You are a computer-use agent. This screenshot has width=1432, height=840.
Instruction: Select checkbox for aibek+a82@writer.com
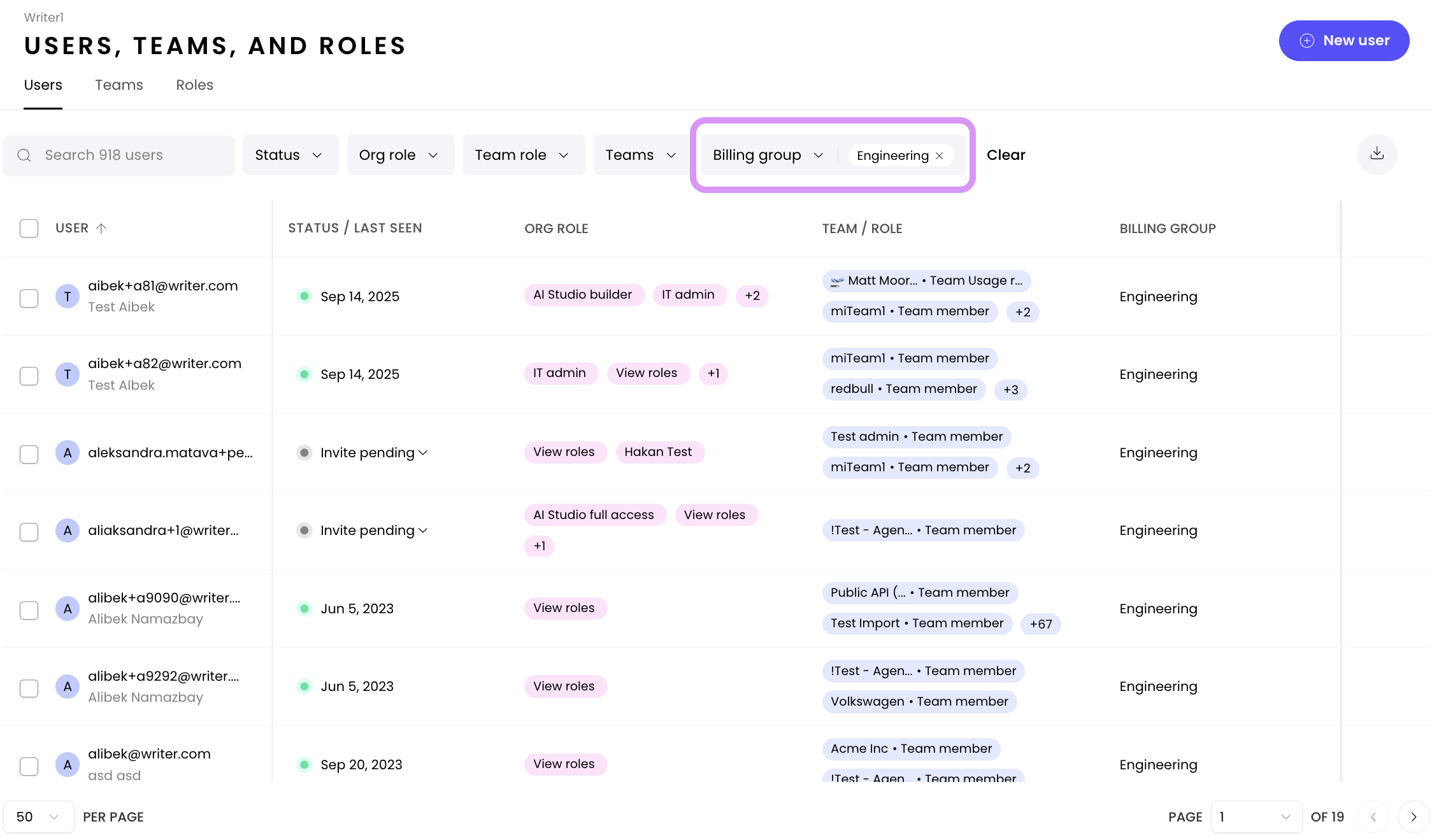point(29,375)
